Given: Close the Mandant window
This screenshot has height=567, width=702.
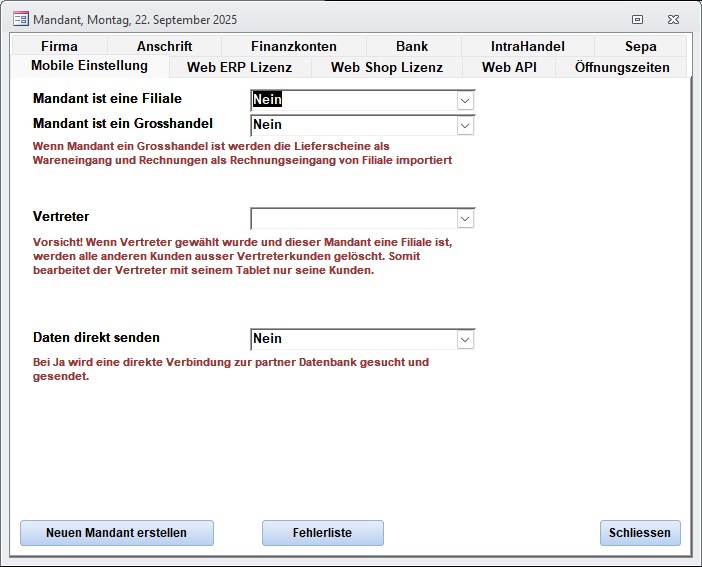Looking at the screenshot, I should tap(673, 19).
